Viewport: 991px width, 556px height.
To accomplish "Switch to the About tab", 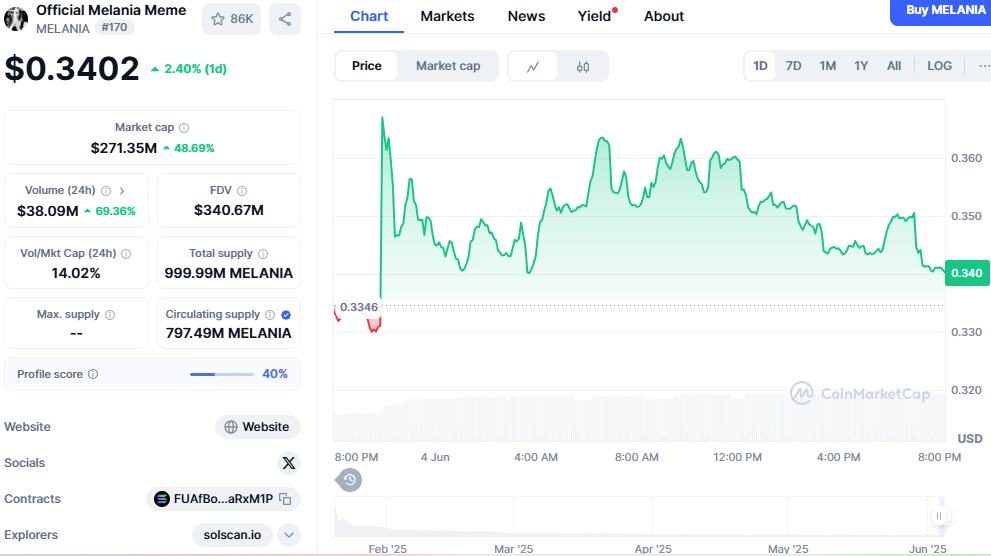I will 664,16.
